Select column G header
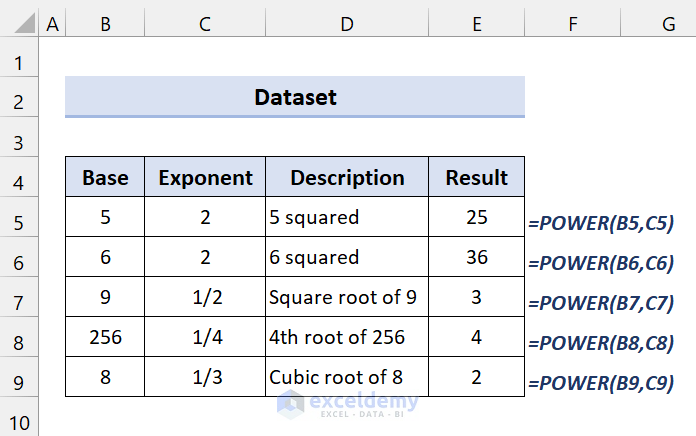This screenshot has height=436, width=696. coord(659,24)
